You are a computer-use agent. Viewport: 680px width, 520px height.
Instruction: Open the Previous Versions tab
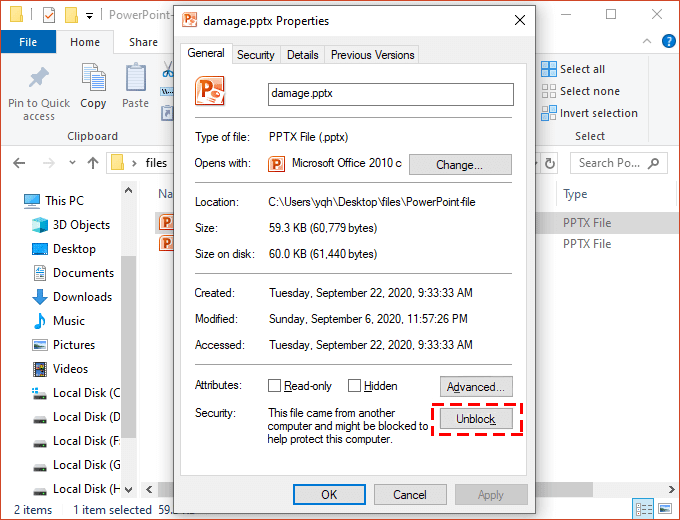pyautogui.click(x=373, y=55)
